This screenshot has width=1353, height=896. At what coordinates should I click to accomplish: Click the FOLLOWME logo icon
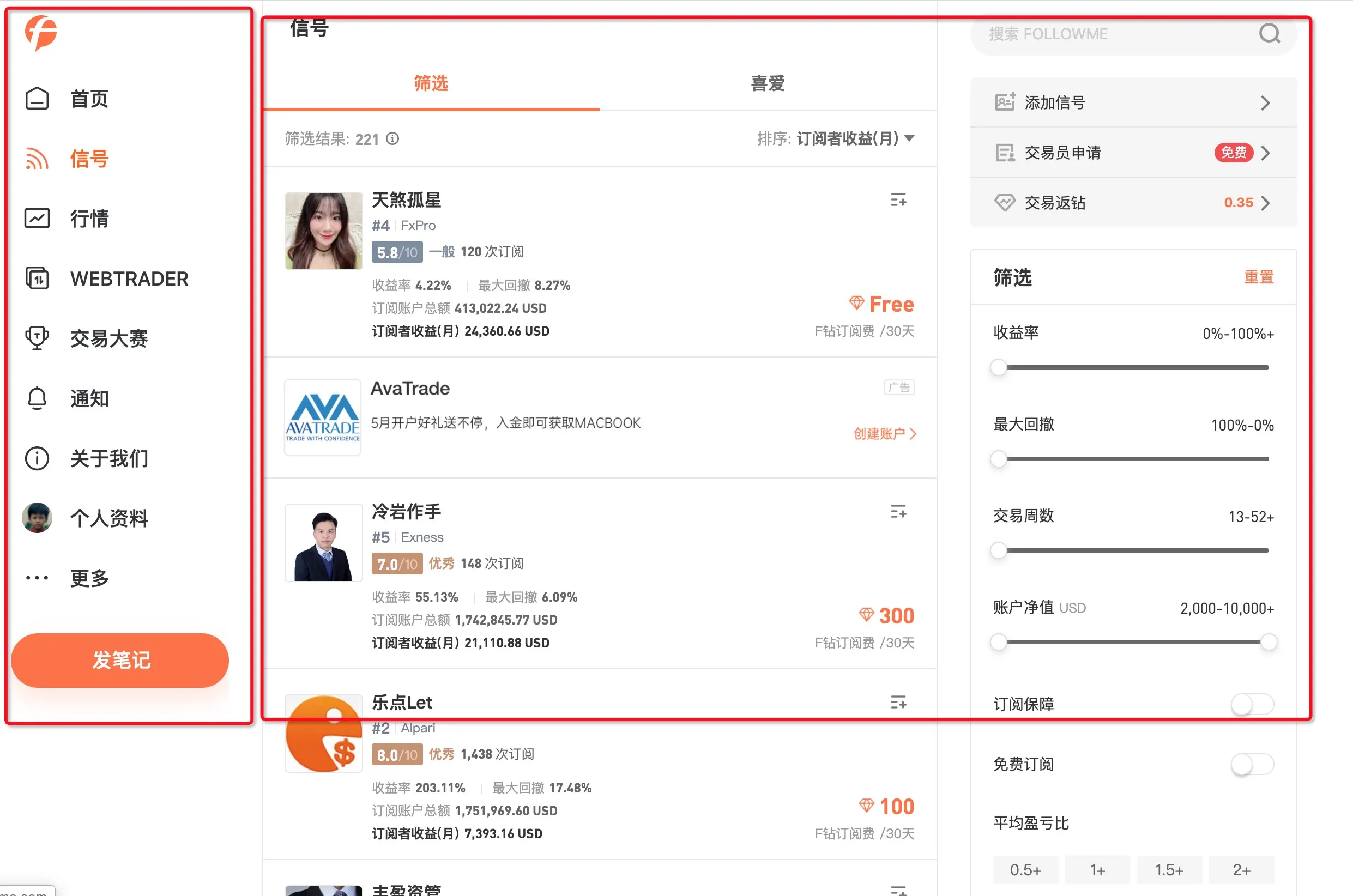40,33
